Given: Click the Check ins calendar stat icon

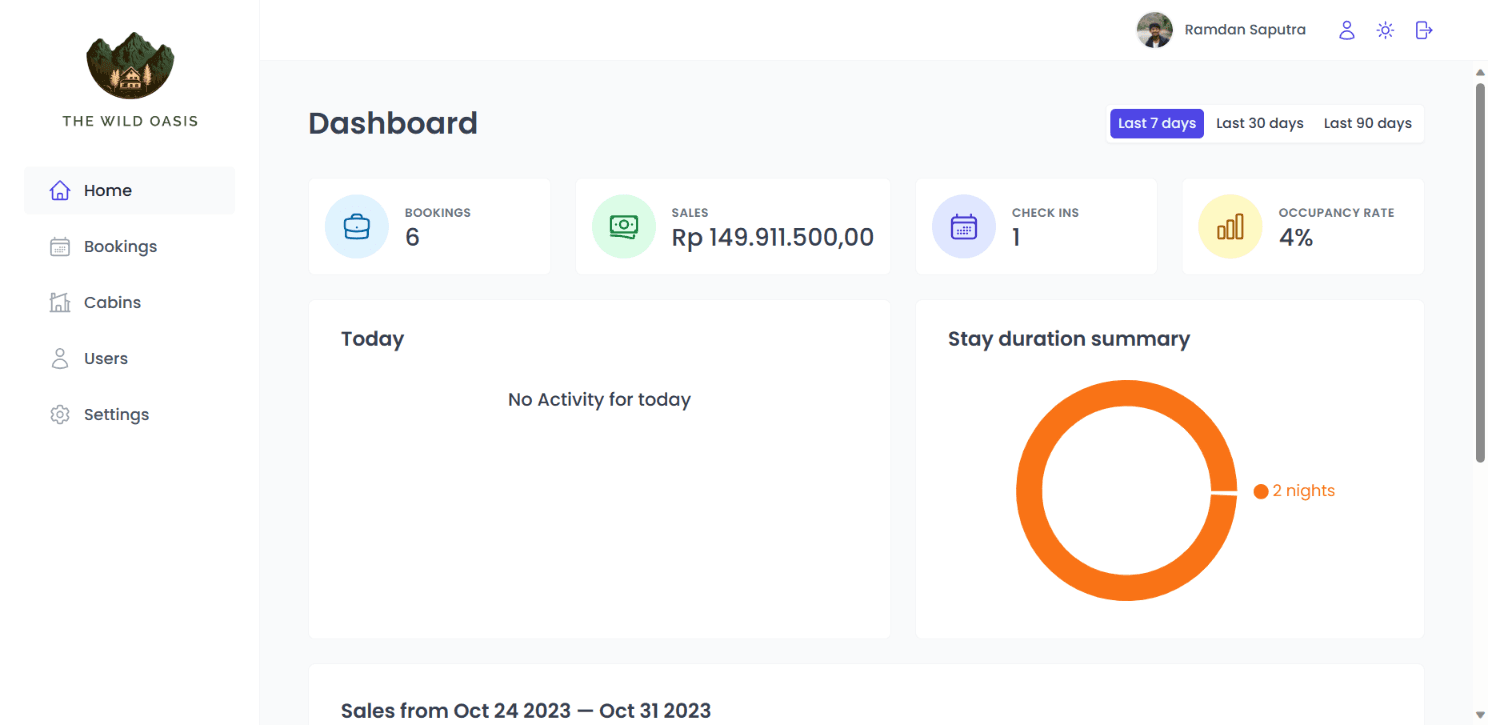Looking at the screenshot, I should (x=964, y=226).
